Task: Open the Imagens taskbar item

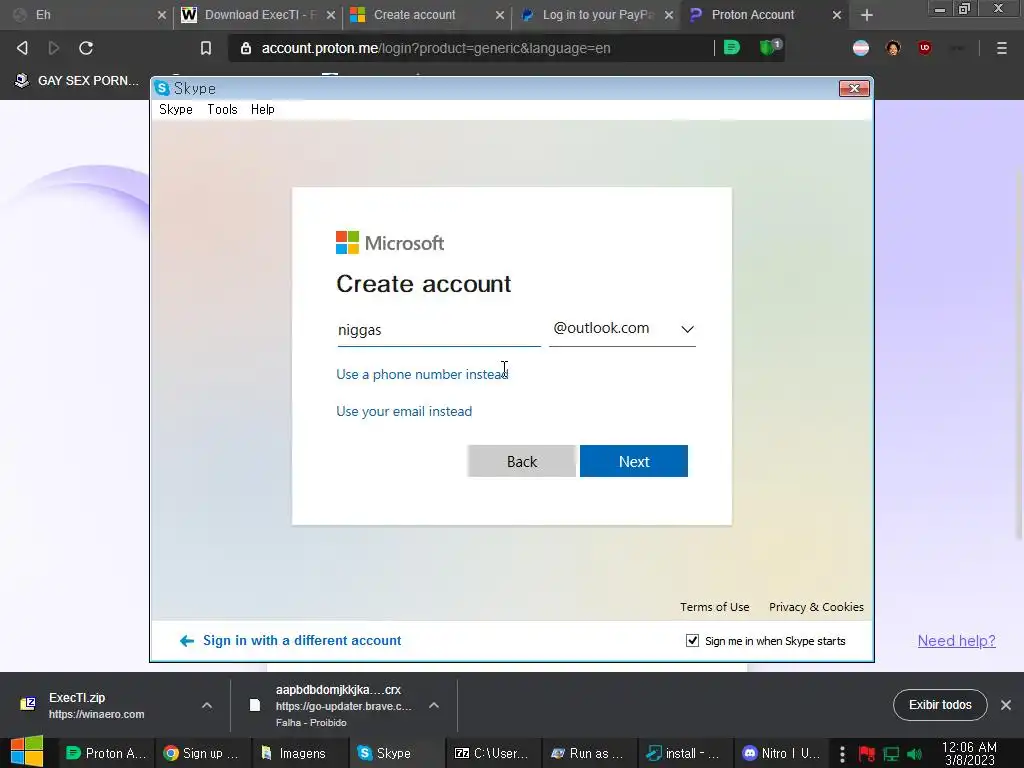Action: pos(298,754)
